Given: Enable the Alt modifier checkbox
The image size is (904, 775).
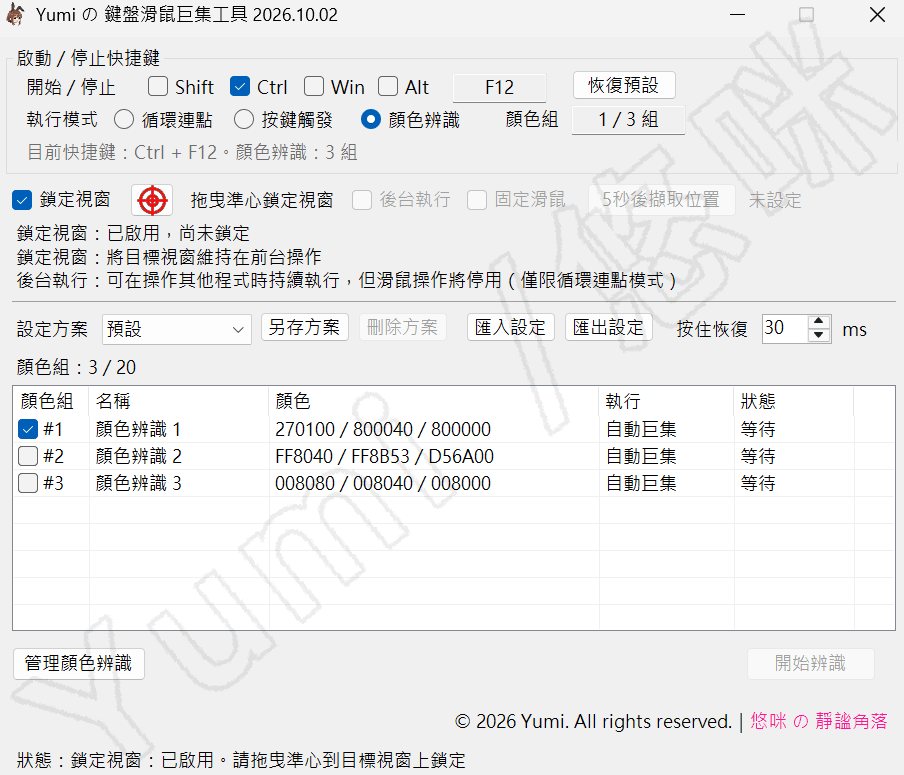Looking at the screenshot, I should click(x=388, y=86).
